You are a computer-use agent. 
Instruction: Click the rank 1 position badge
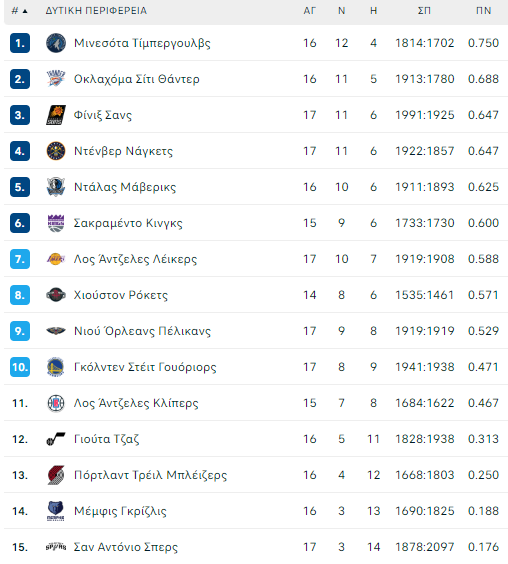click(20, 43)
